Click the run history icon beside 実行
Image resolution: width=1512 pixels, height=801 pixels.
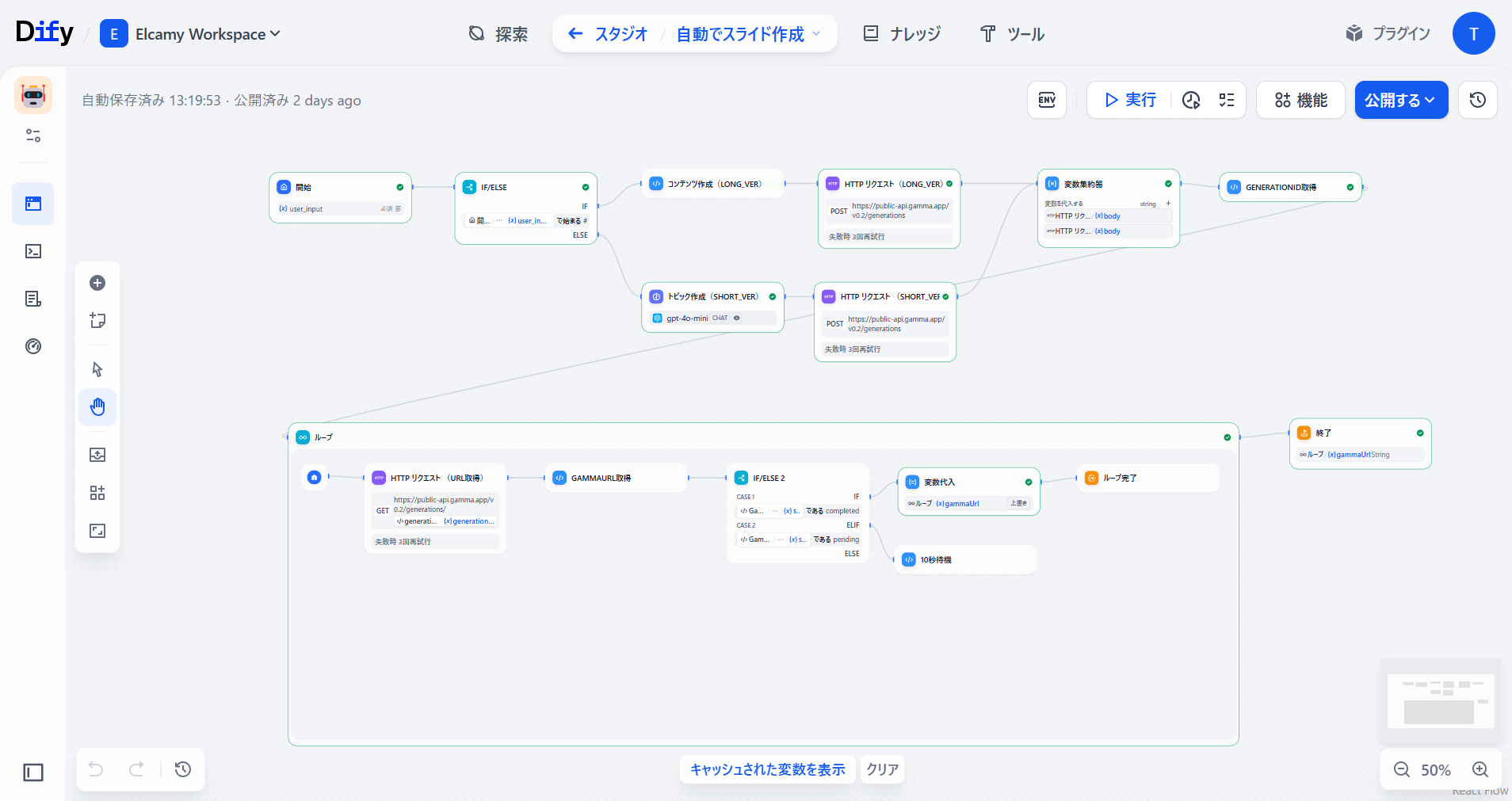tap(1191, 100)
